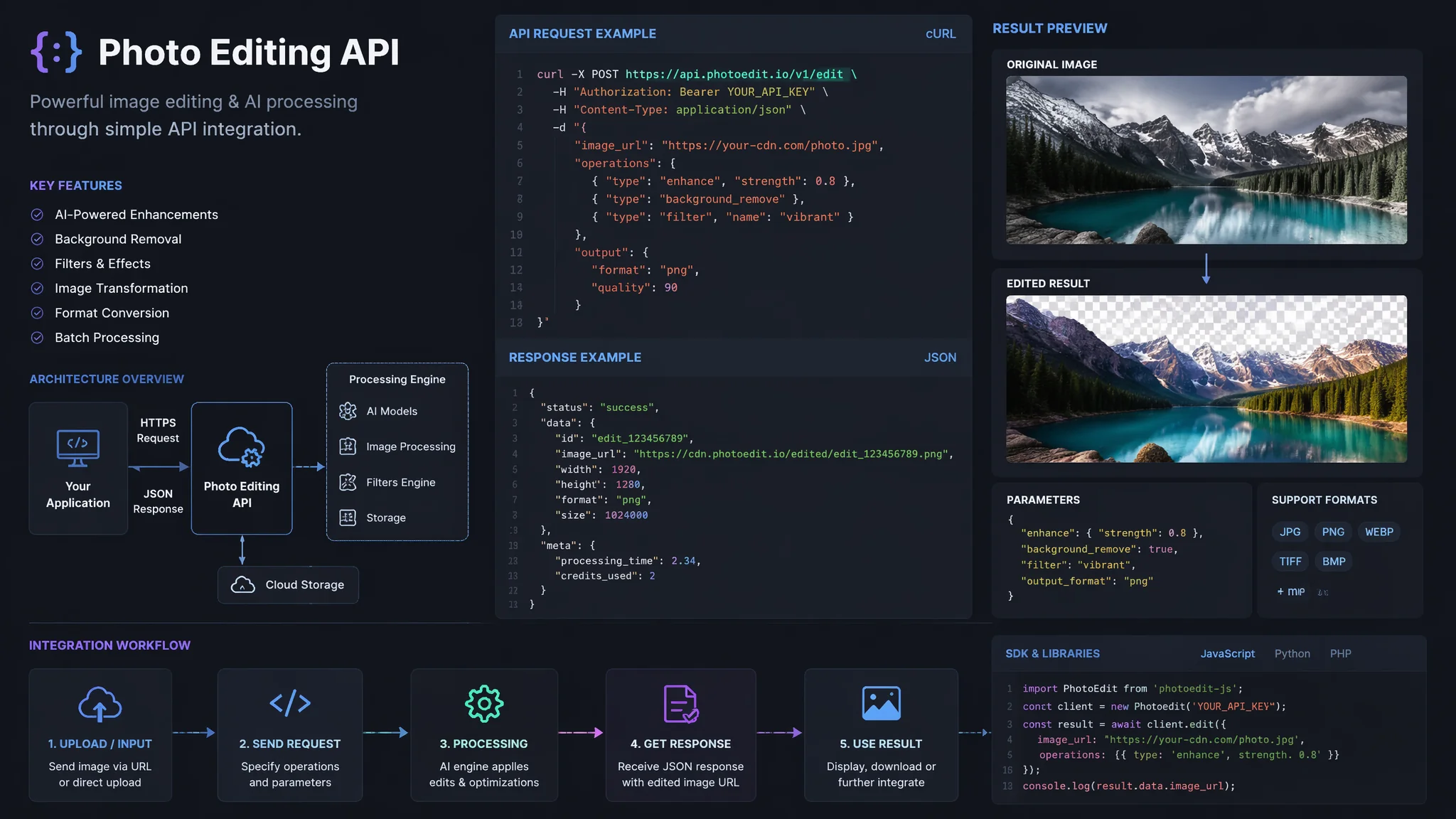Click the HTTPS Request label

158,430
